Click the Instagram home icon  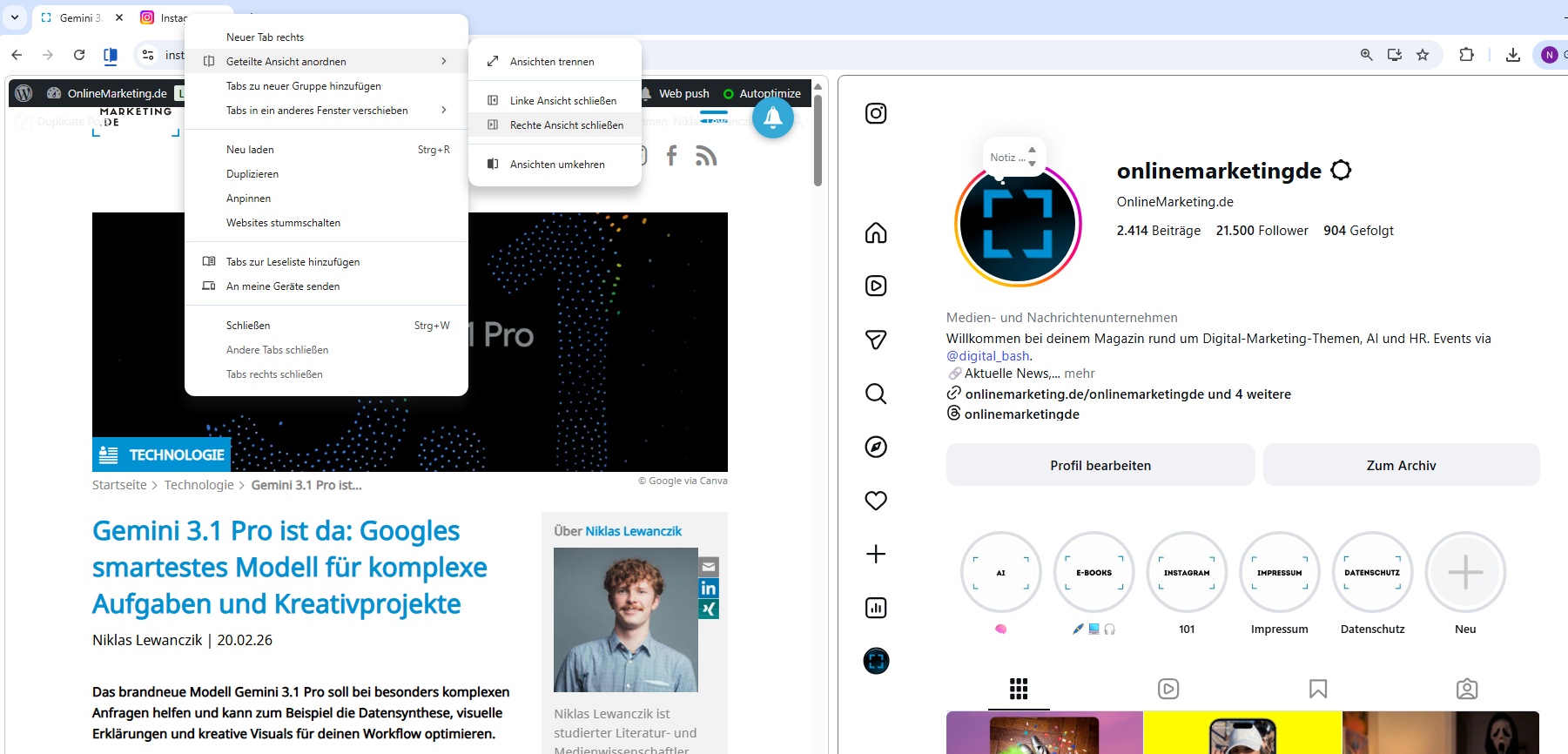tap(876, 232)
